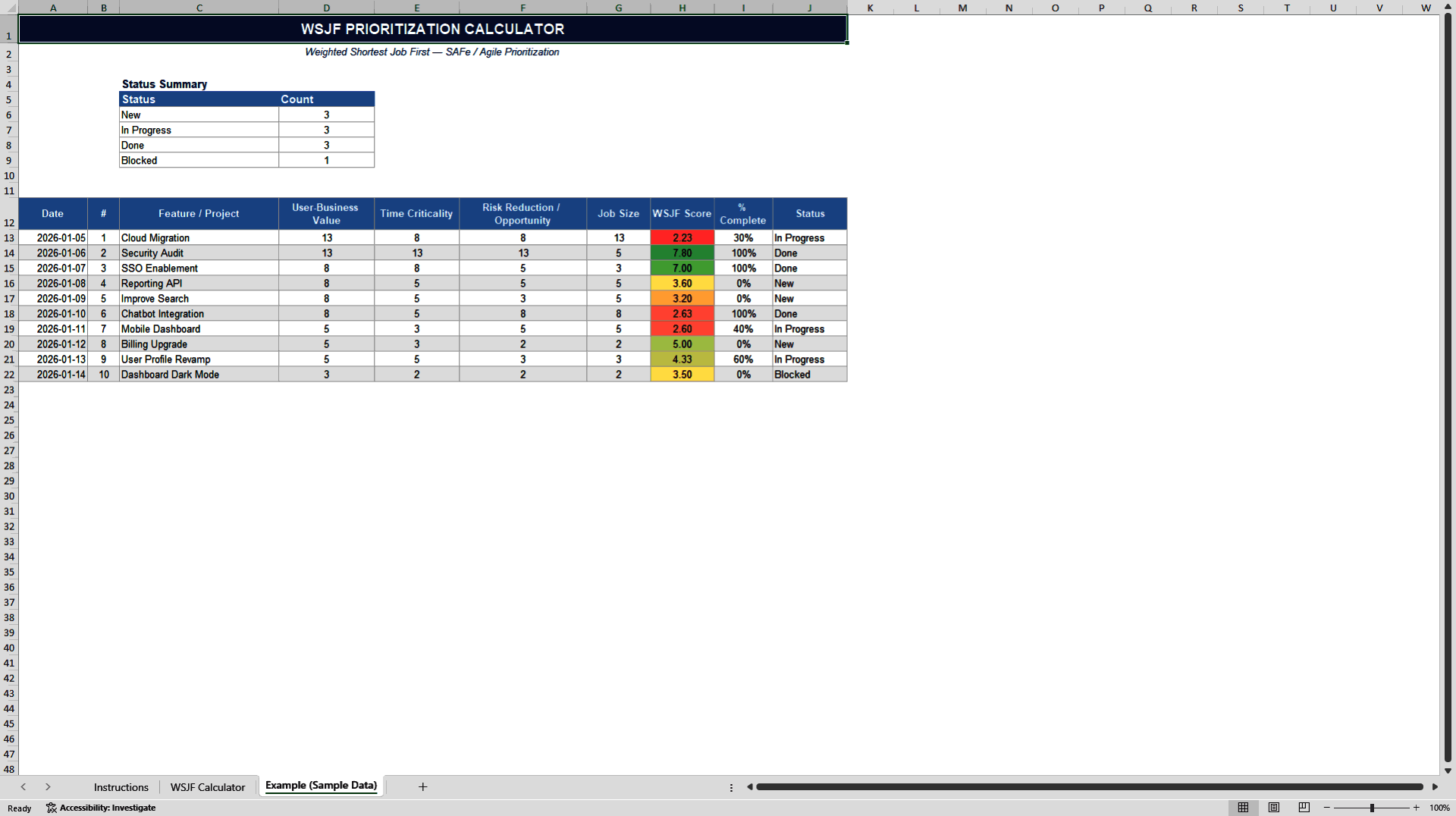Go to next sheet arrow
Screen dimensions: 1456x816
[48, 787]
